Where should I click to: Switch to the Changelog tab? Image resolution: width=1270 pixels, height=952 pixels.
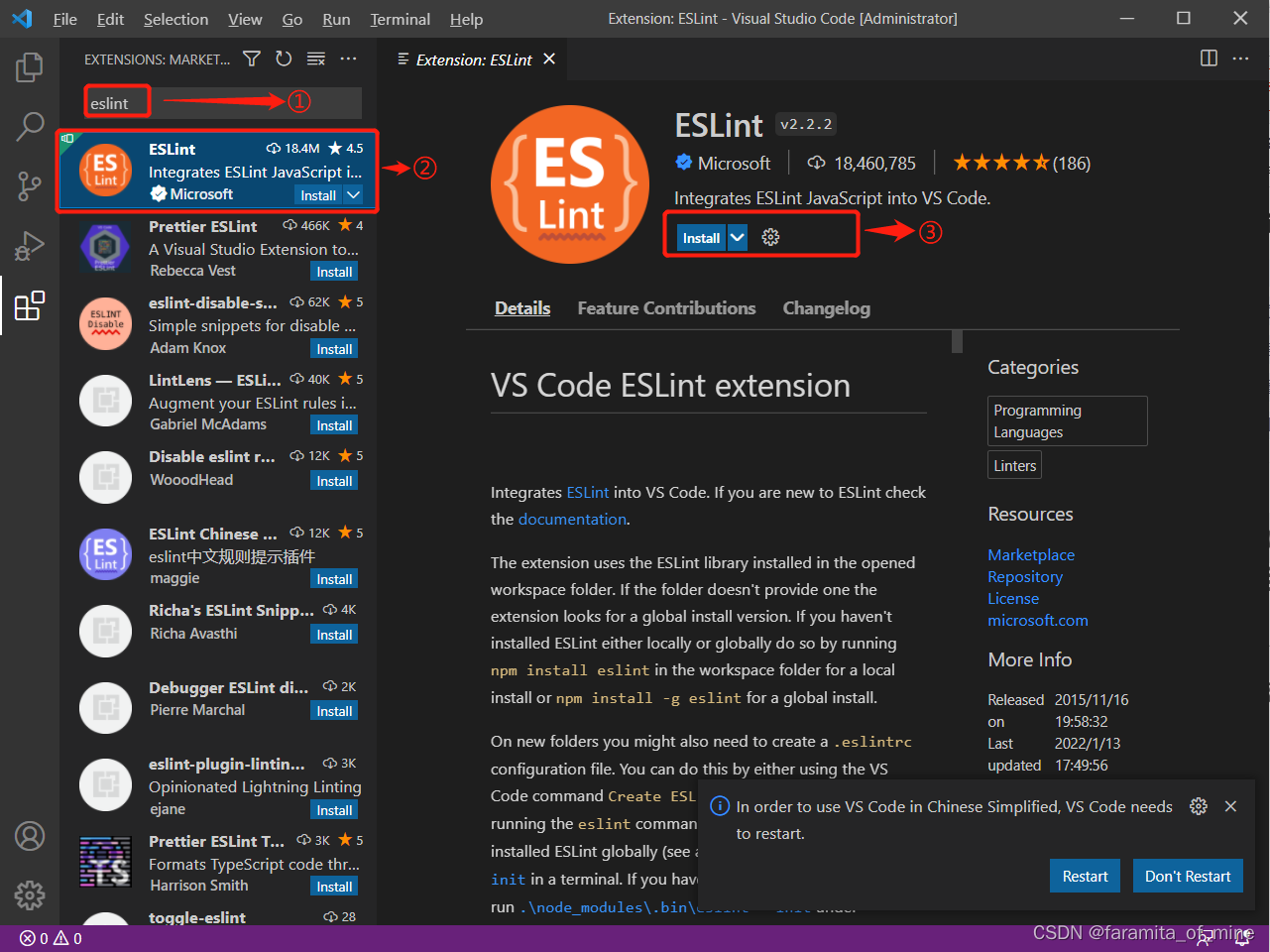coord(827,308)
